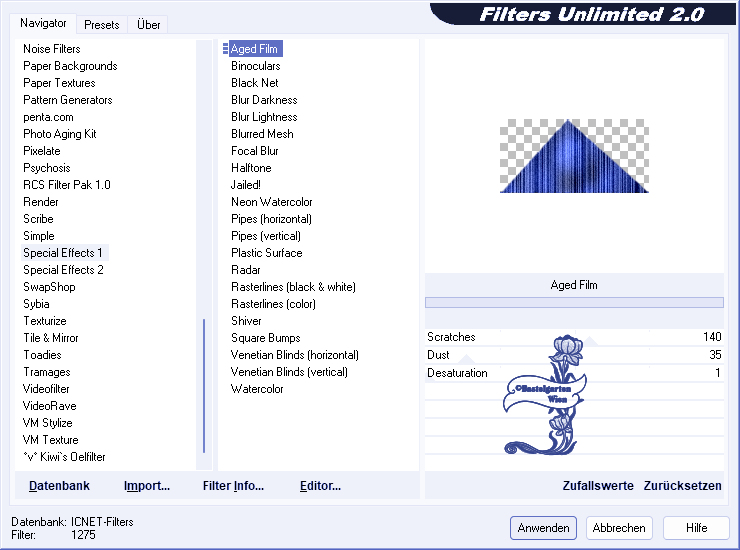The height and width of the screenshot is (550, 740).
Task: Click Zurücksetzen to reset values
Action: 682,486
